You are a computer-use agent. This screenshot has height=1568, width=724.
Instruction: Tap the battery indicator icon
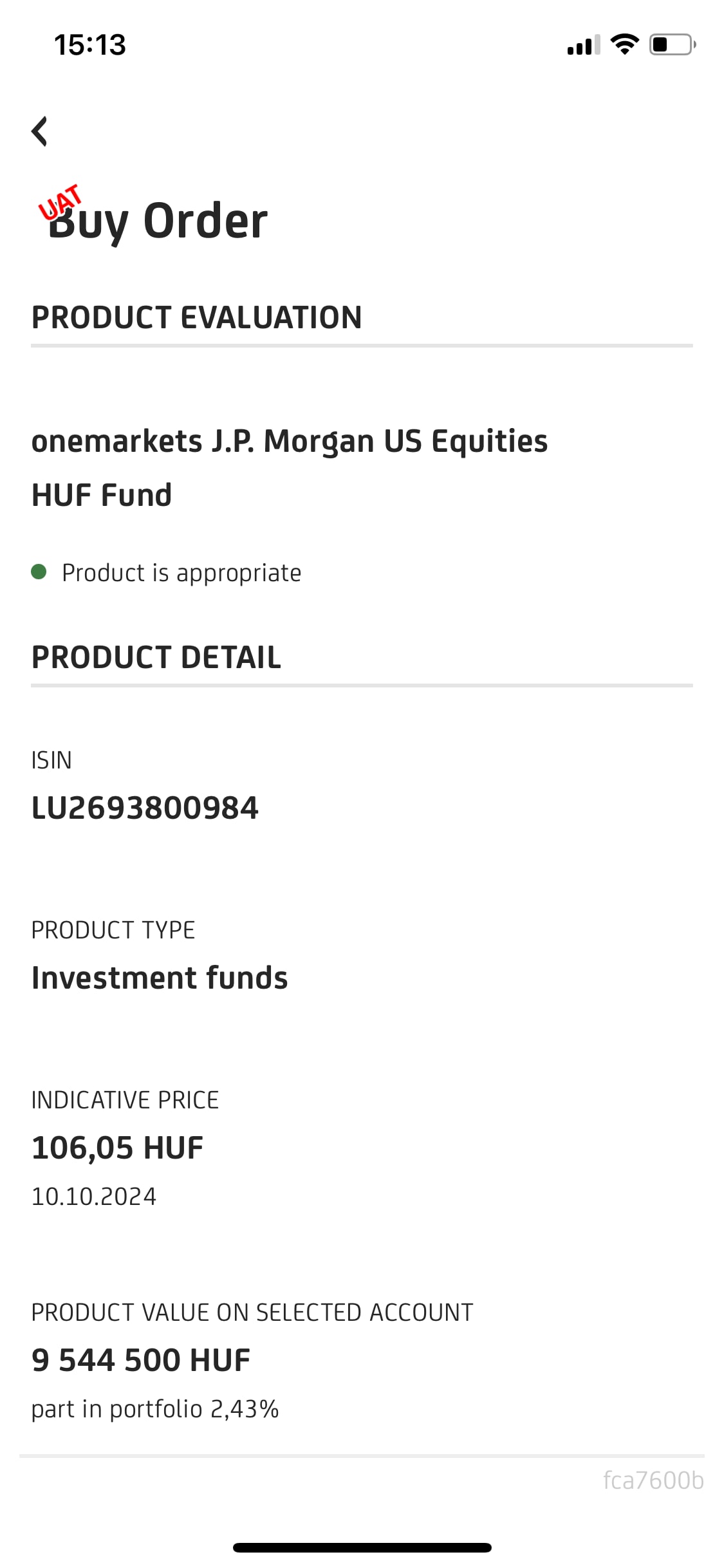click(672, 44)
